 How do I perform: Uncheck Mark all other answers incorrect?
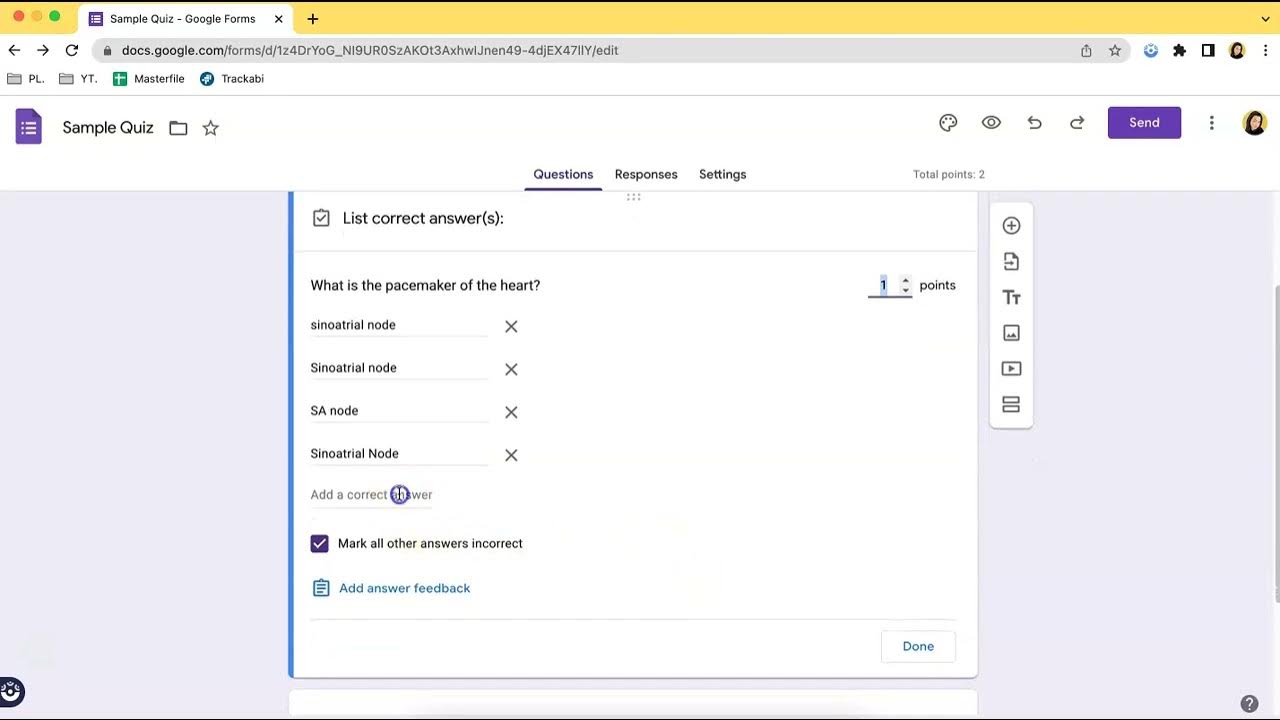coord(319,544)
